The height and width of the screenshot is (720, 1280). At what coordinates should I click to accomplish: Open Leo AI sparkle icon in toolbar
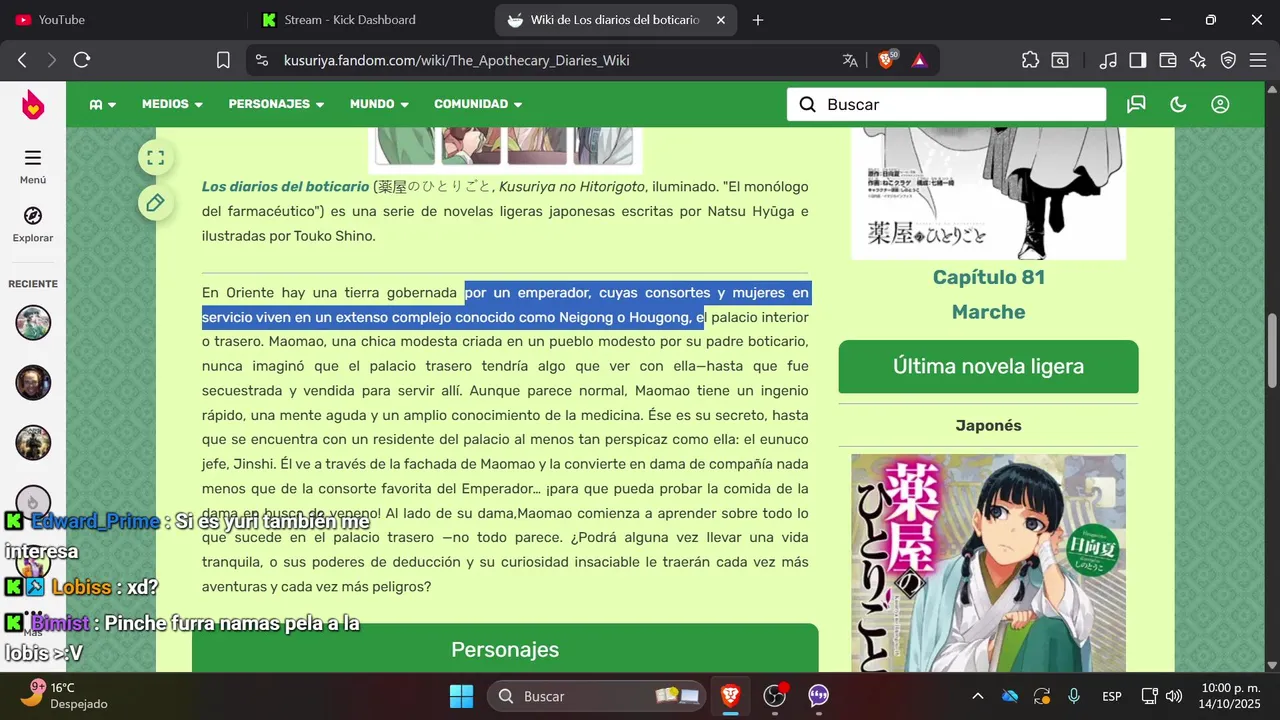[1198, 60]
